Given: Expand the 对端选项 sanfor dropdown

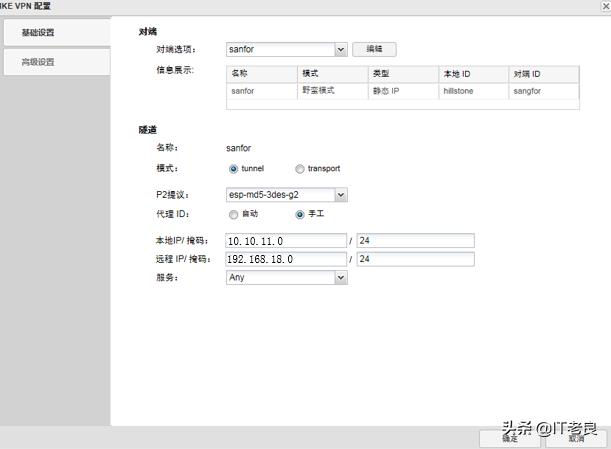Looking at the screenshot, I should point(341,49).
